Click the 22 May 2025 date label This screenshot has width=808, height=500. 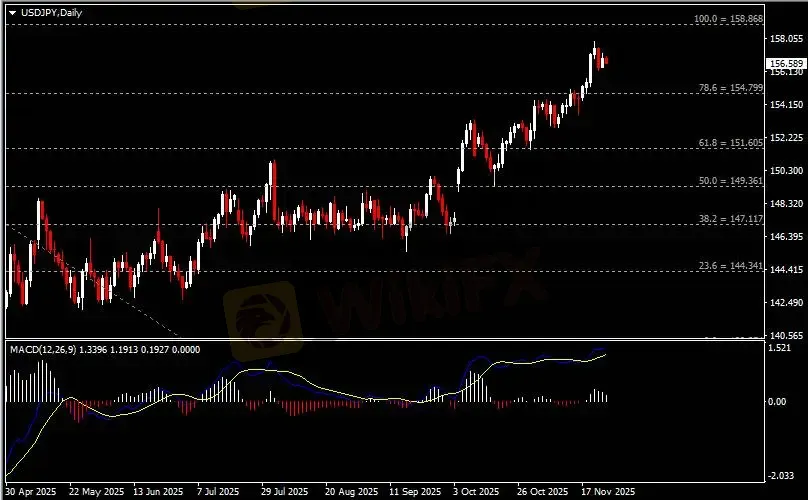(96, 492)
